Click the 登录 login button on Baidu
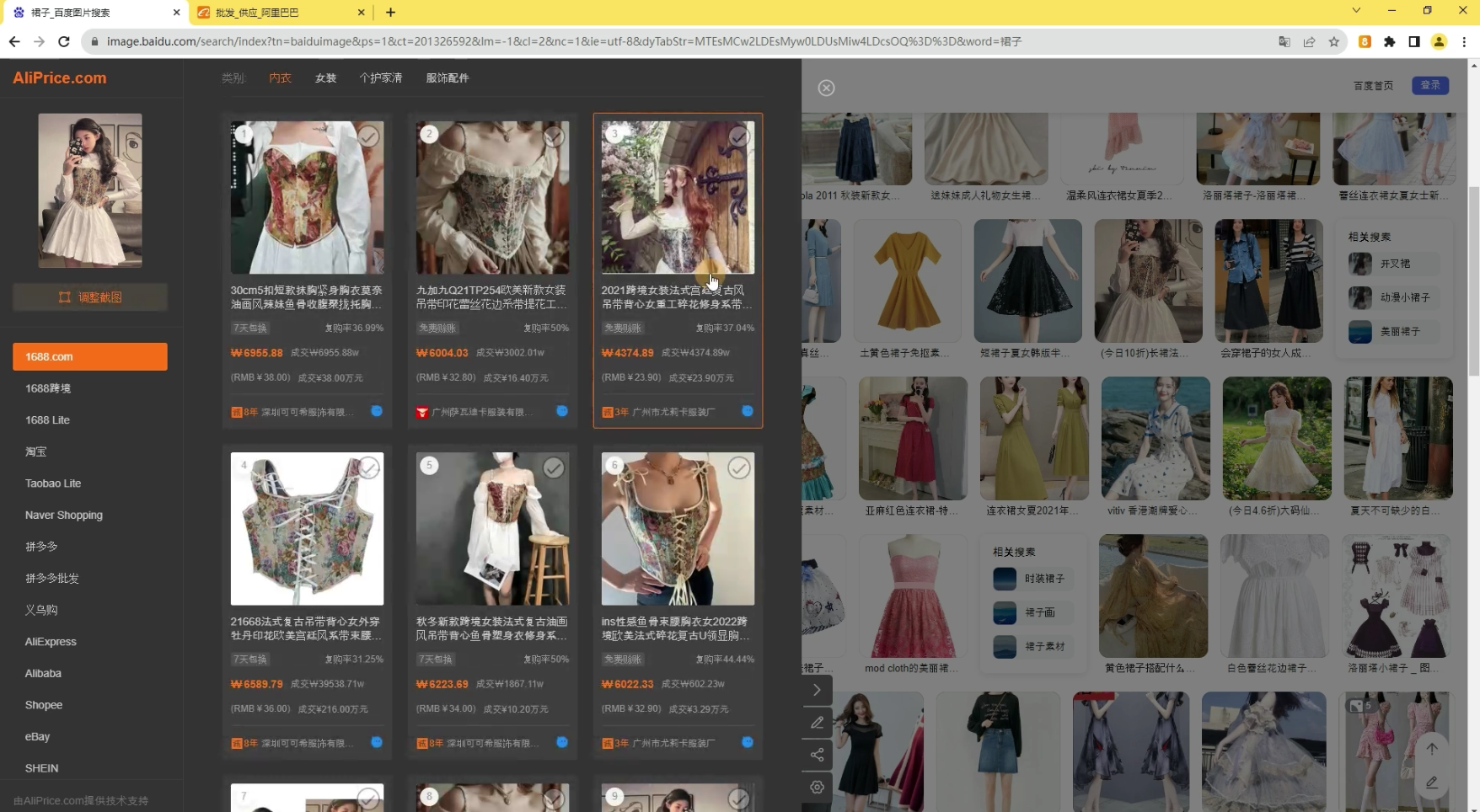Screen dimensions: 1480x812 pos(1430,85)
